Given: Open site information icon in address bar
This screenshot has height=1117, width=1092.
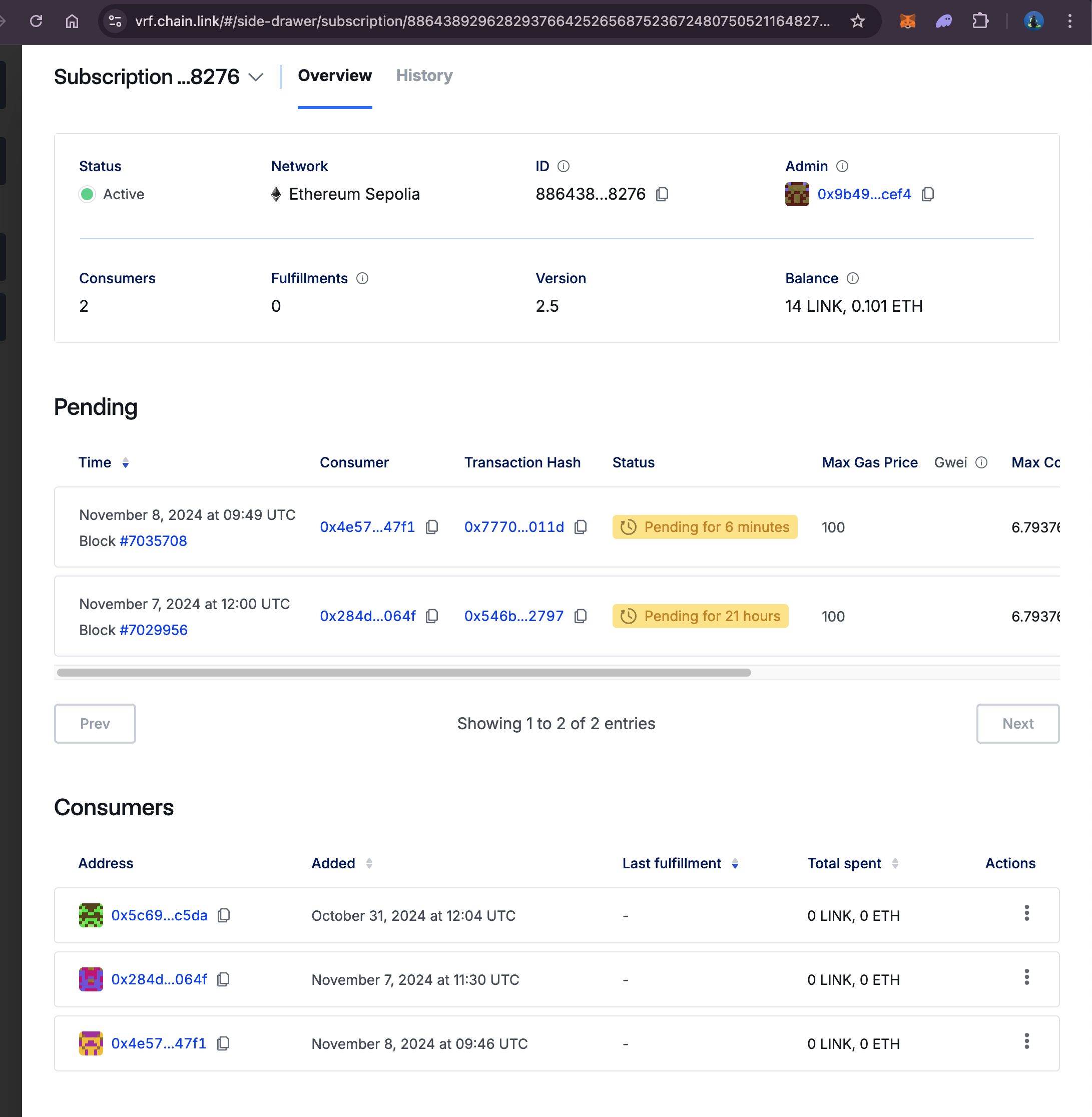Looking at the screenshot, I should point(115,21).
